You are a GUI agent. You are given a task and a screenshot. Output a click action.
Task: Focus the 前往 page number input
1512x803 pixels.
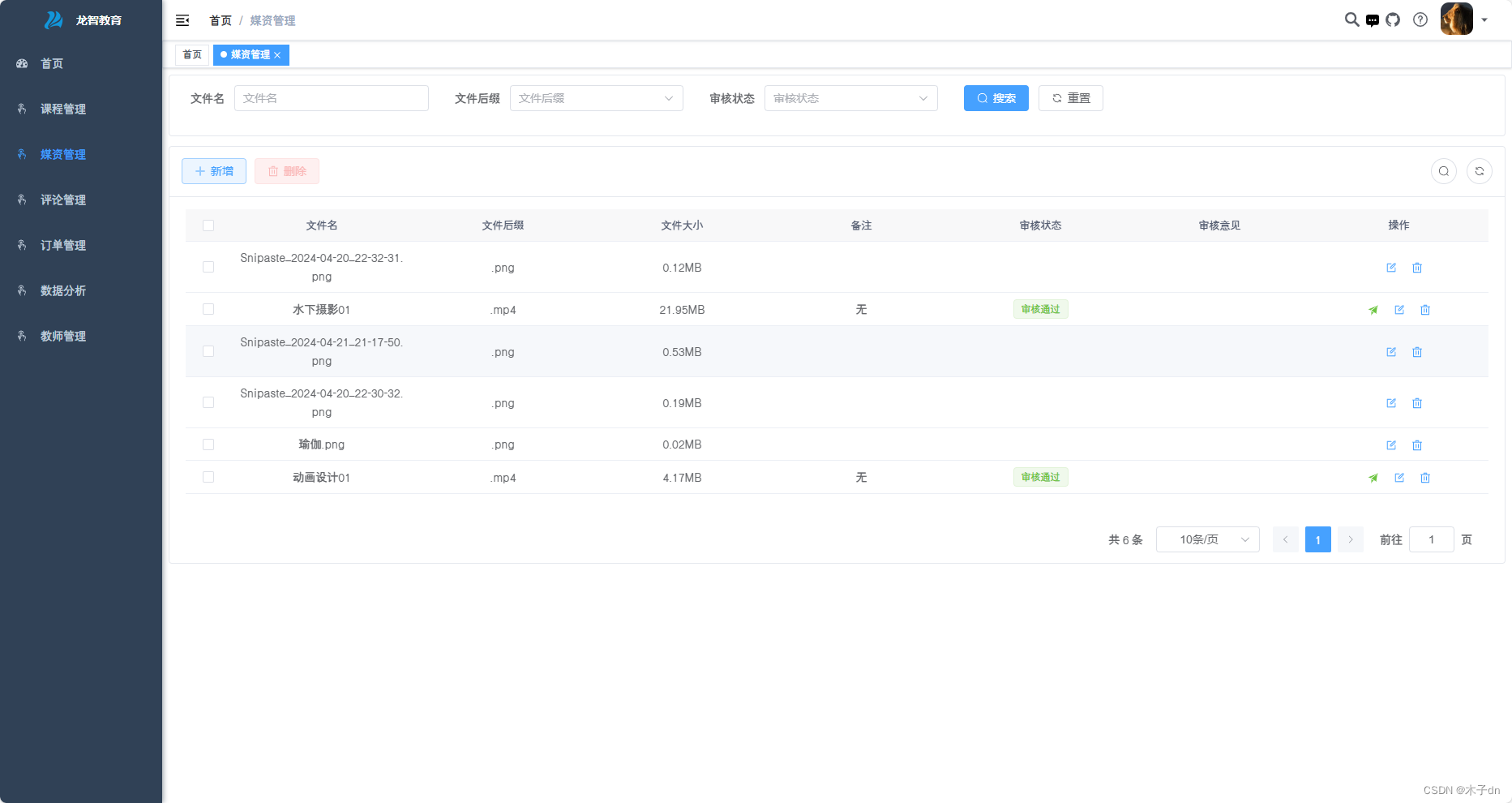tap(1432, 539)
